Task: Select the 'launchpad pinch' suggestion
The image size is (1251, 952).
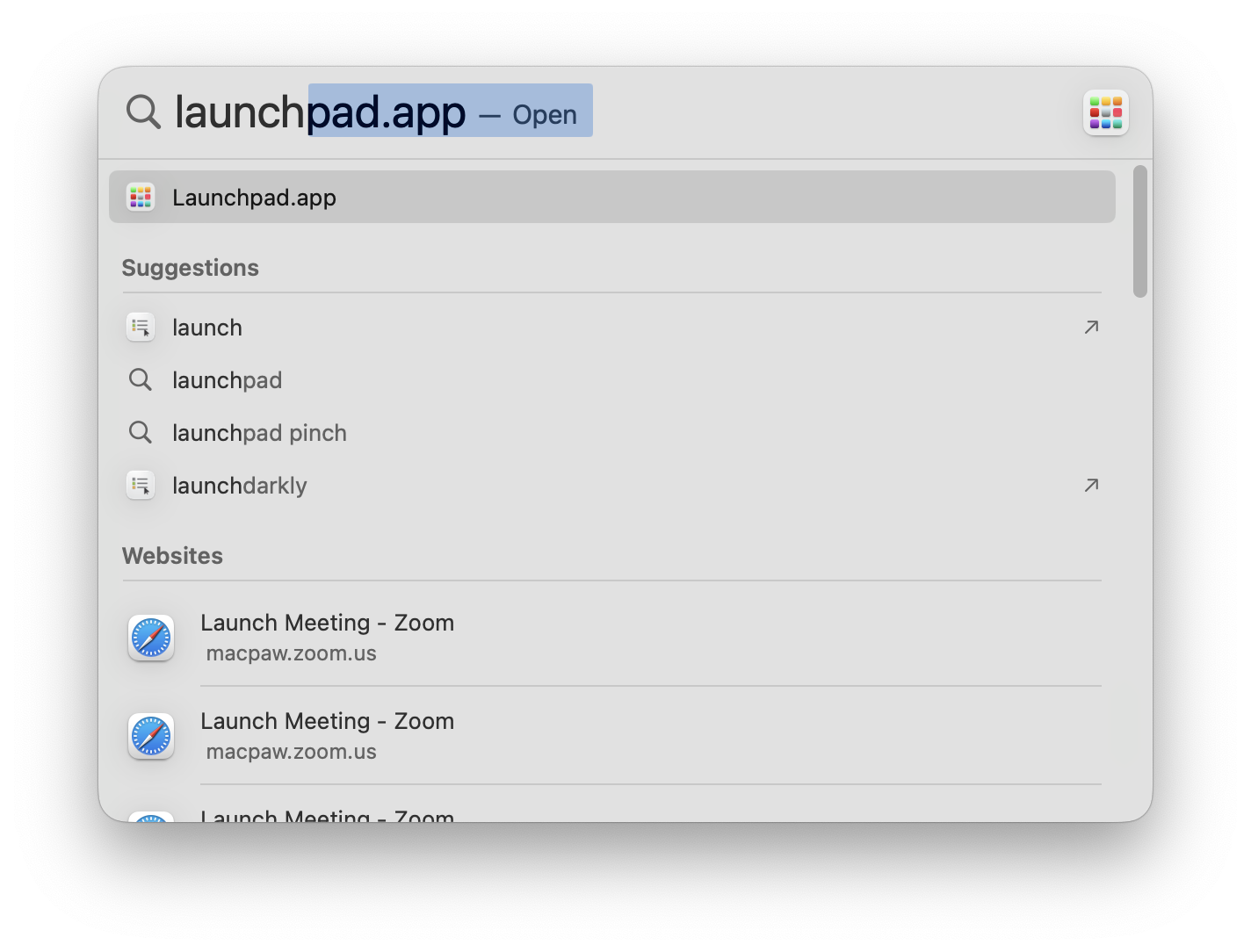Action: [259, 432]
